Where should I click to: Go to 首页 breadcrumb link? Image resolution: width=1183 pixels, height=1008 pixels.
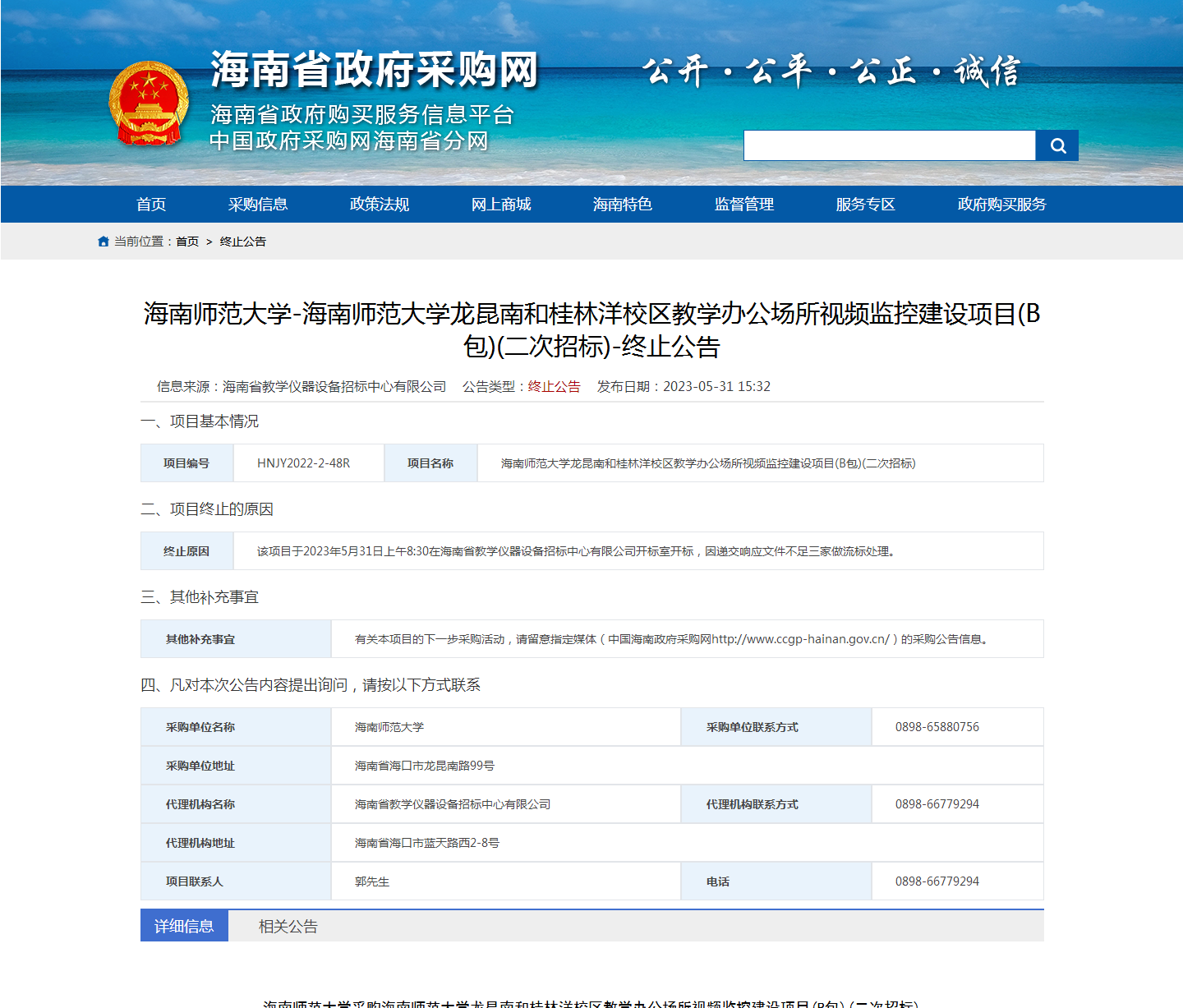[x=187, y=242]
